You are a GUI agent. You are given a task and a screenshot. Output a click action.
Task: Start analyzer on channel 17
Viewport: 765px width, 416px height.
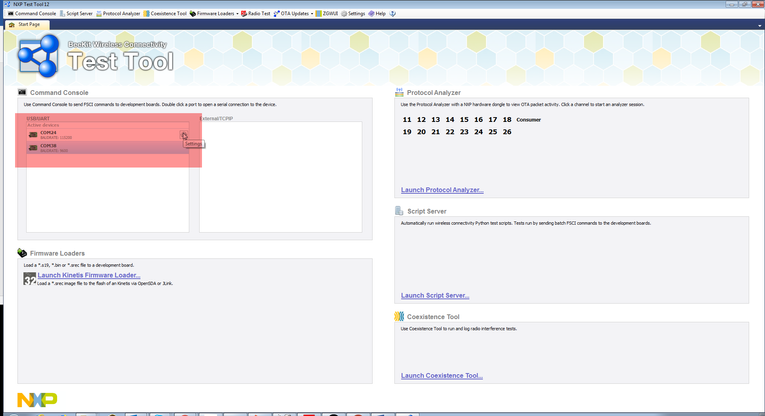493,119
